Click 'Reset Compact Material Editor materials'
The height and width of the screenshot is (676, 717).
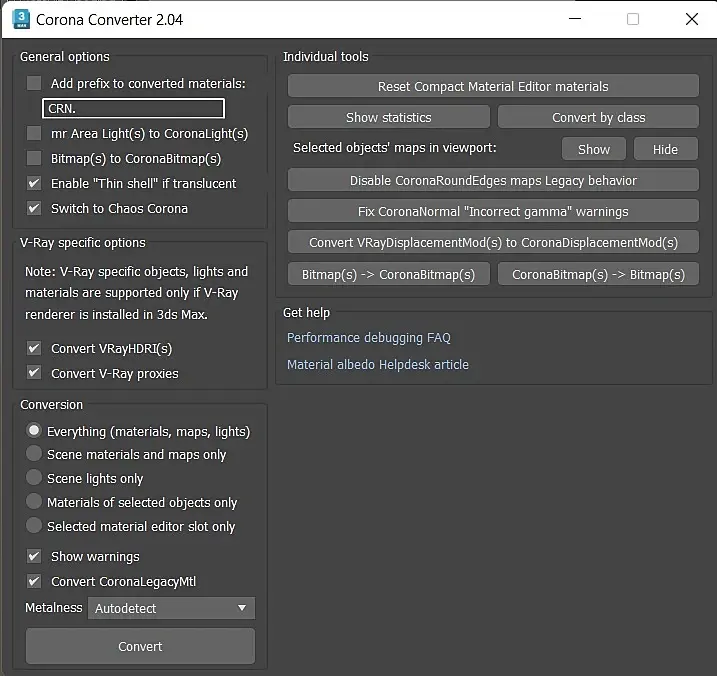tap(493, 86)
